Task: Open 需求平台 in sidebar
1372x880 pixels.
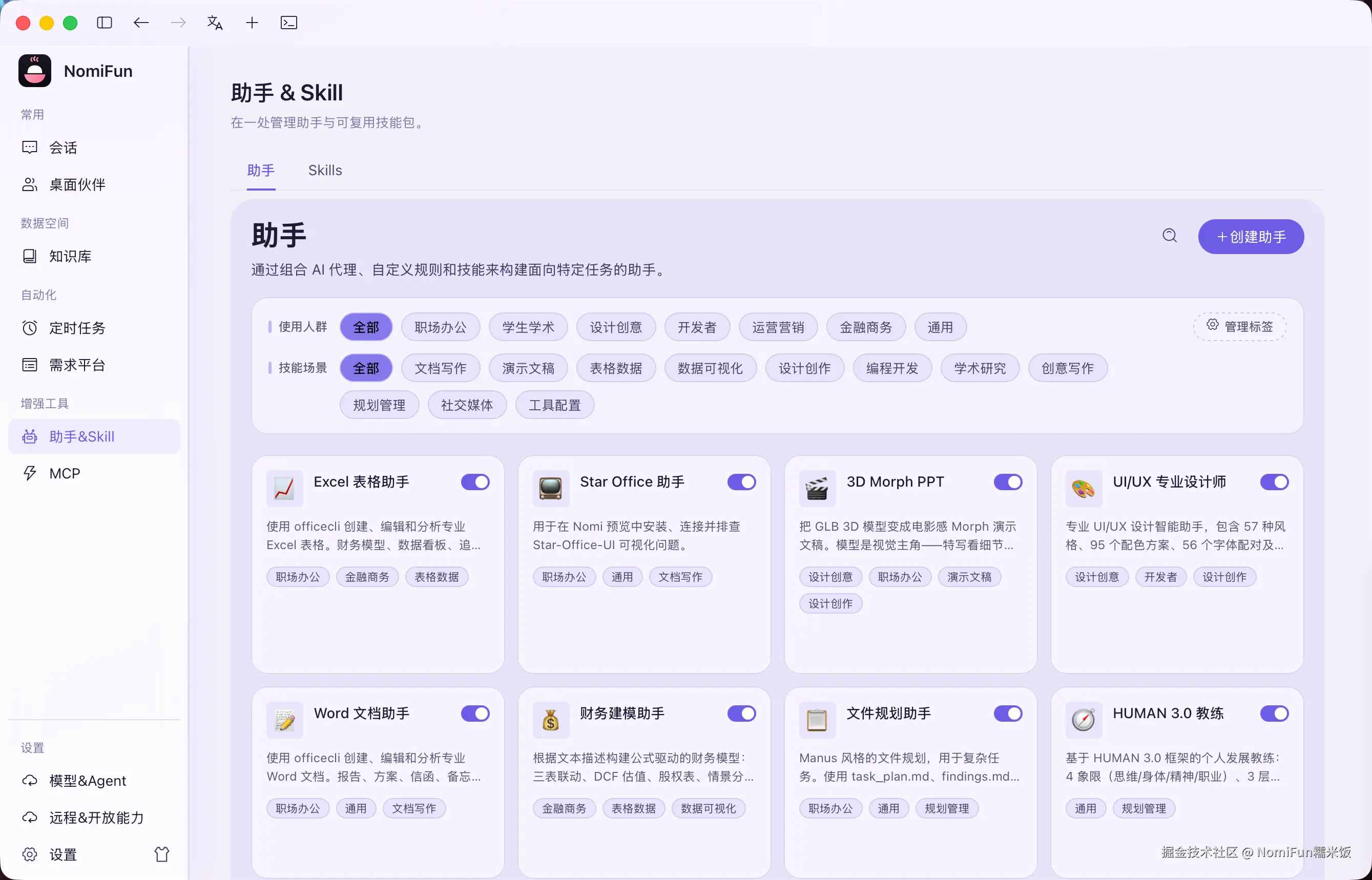Action: point(94,365)
